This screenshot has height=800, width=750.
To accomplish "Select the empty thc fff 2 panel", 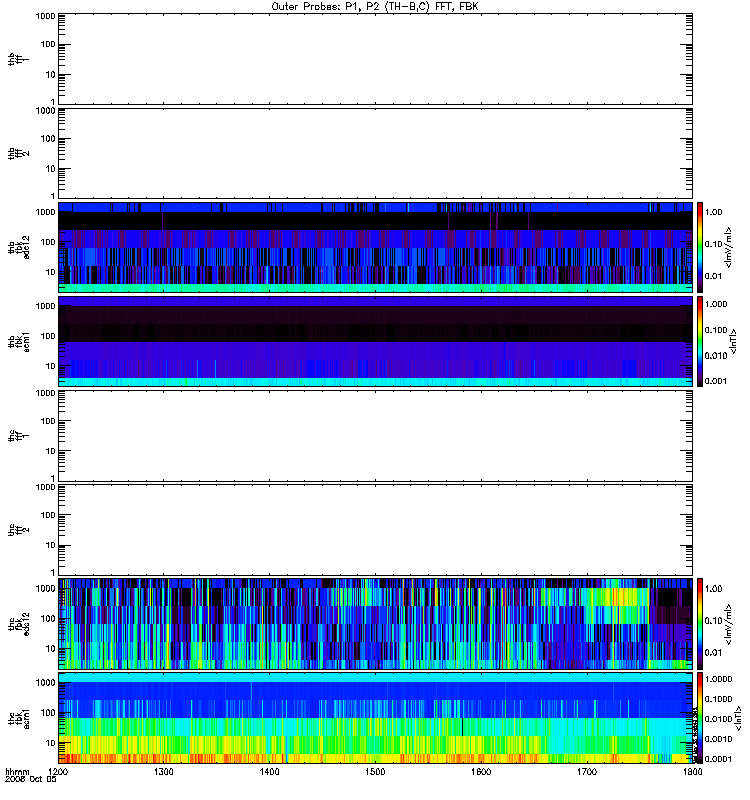I will pos(375,530).
